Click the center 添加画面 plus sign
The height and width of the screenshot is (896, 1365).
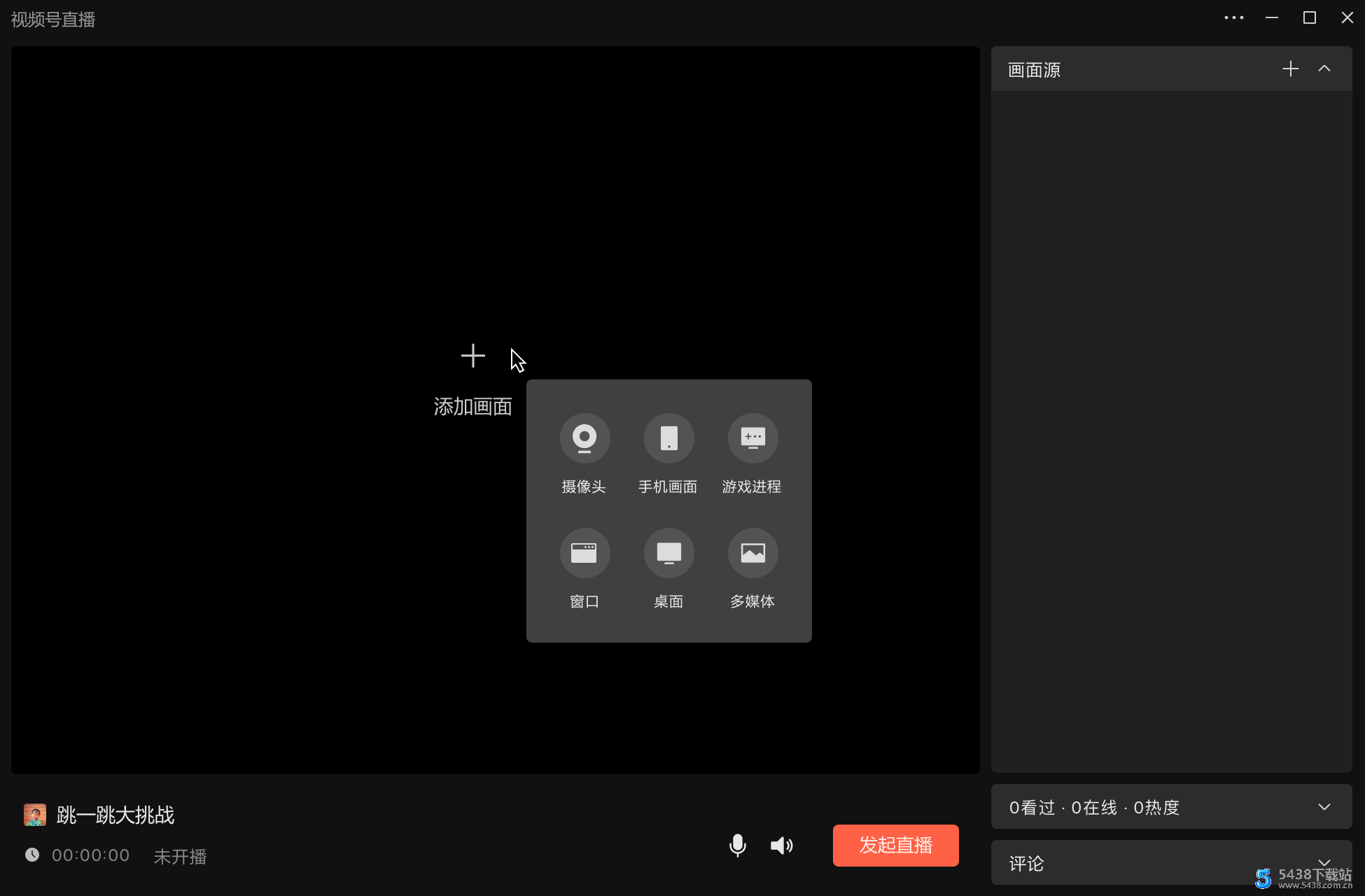(x=473, y=356)
